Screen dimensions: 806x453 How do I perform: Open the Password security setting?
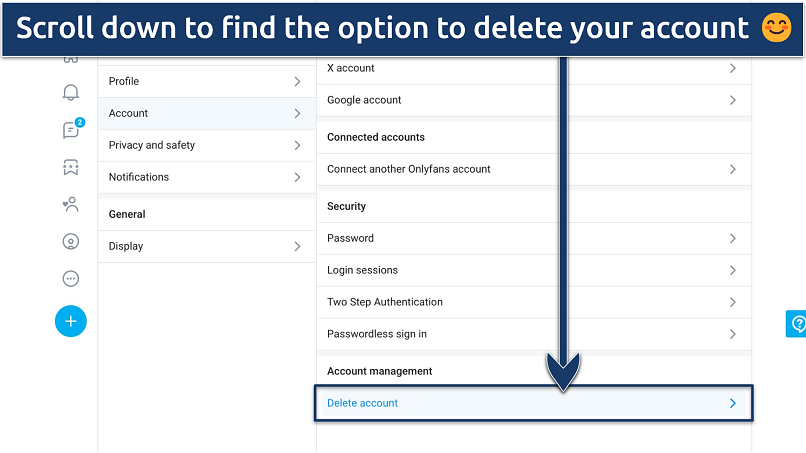coord(351,238)
